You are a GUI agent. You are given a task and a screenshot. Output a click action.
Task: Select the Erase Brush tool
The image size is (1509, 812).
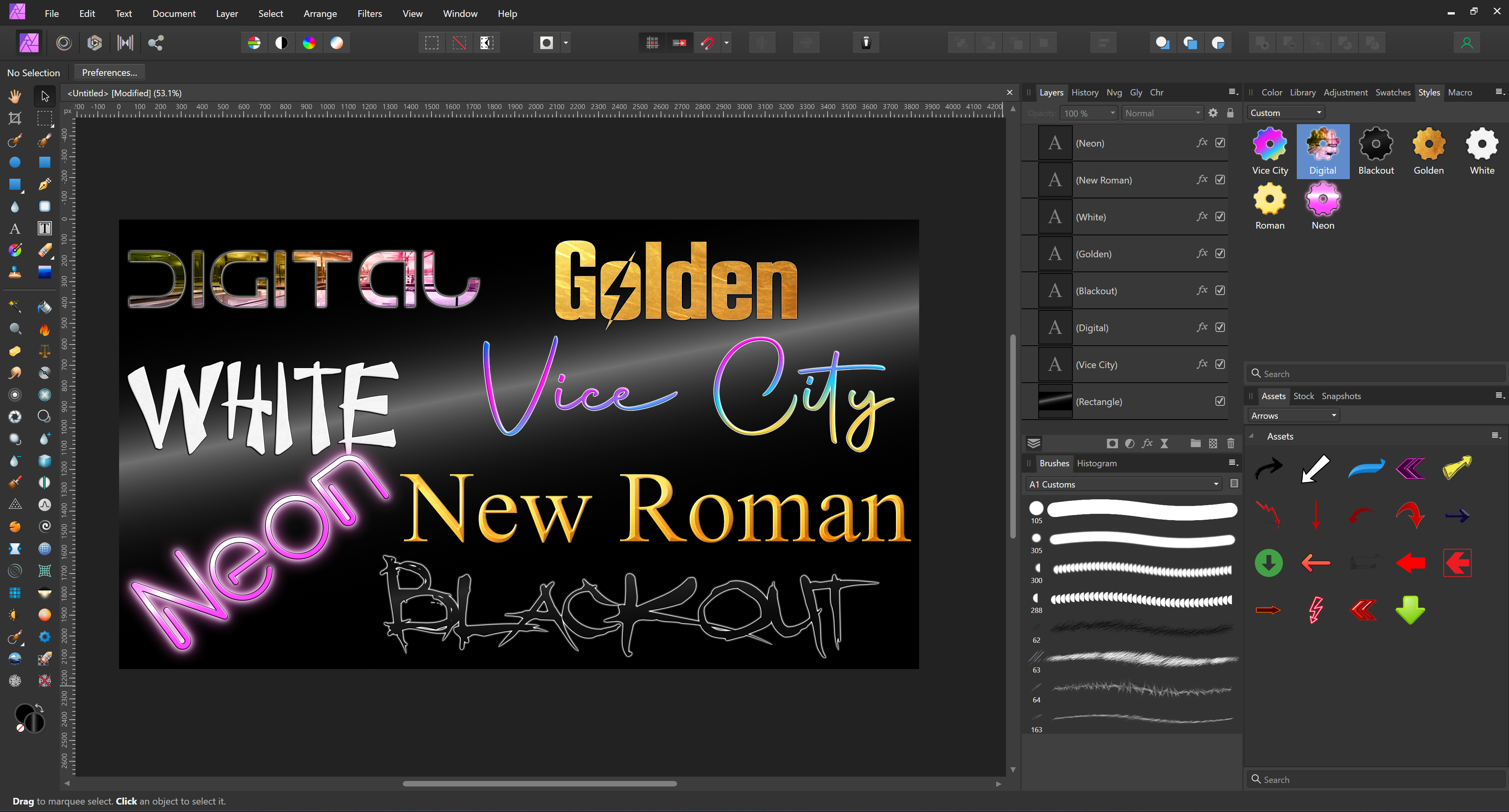click(x=44, y=251)
